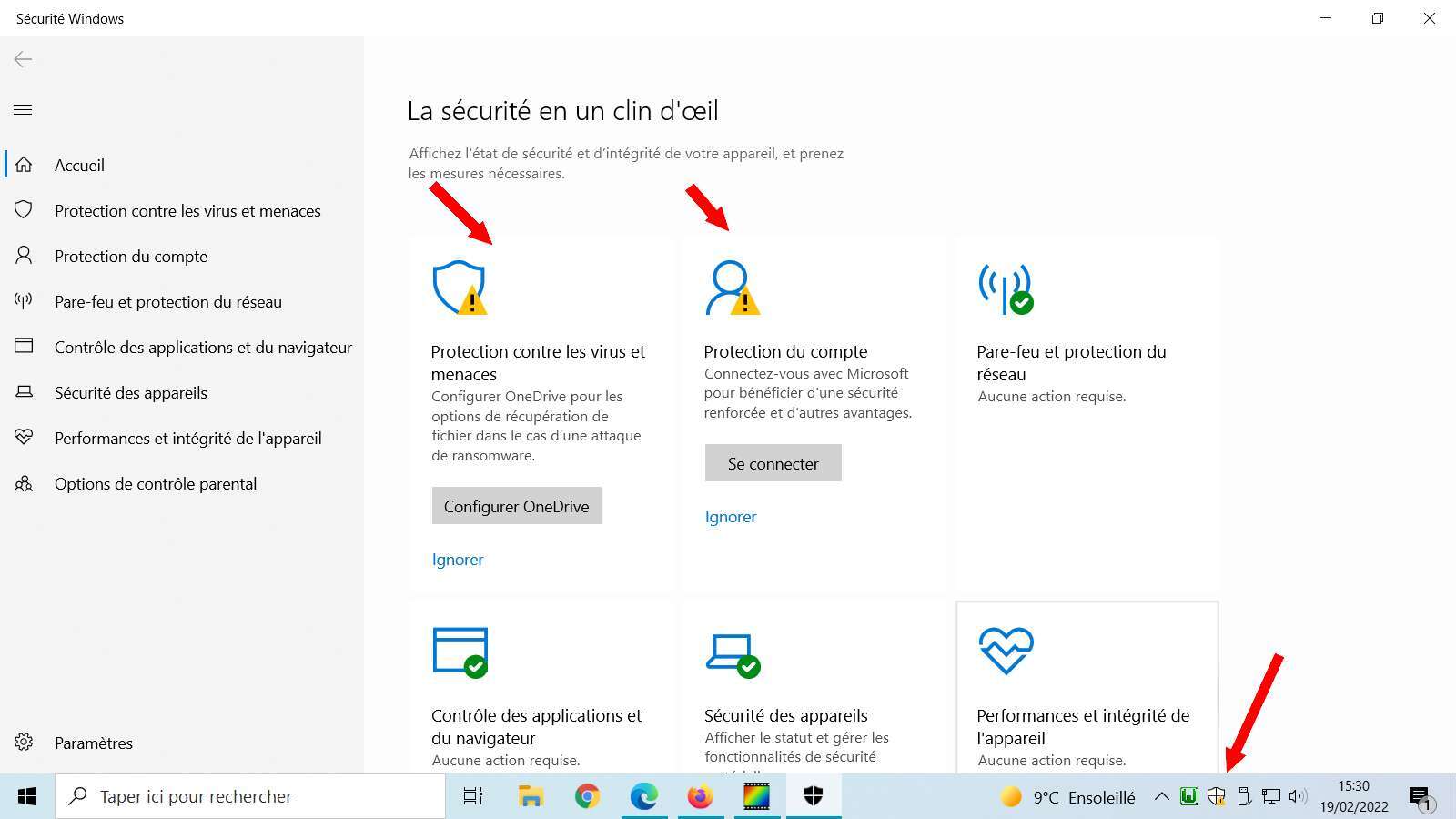
Task: Open the device performance card's heart icon
Action: point(1006,650)
